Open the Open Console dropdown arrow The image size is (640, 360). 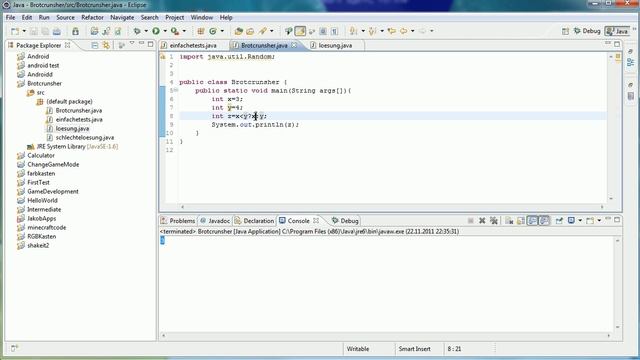tap(599, 220)
